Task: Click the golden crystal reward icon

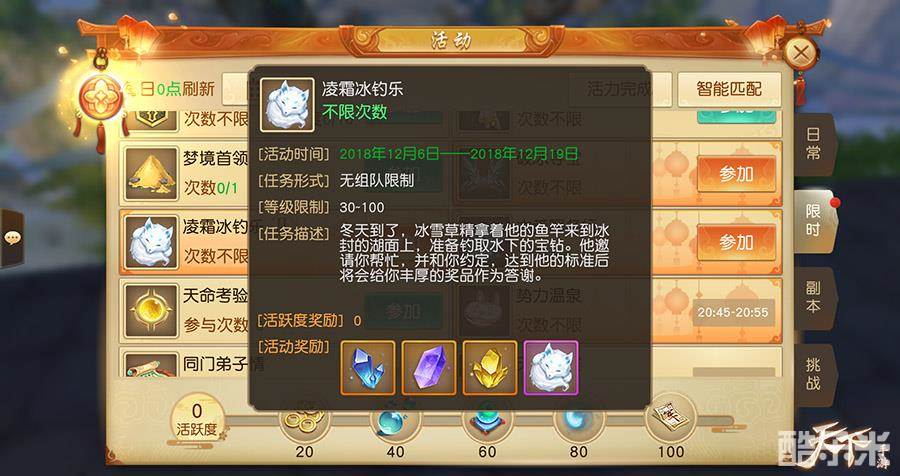Action: [x=490, y=367]
